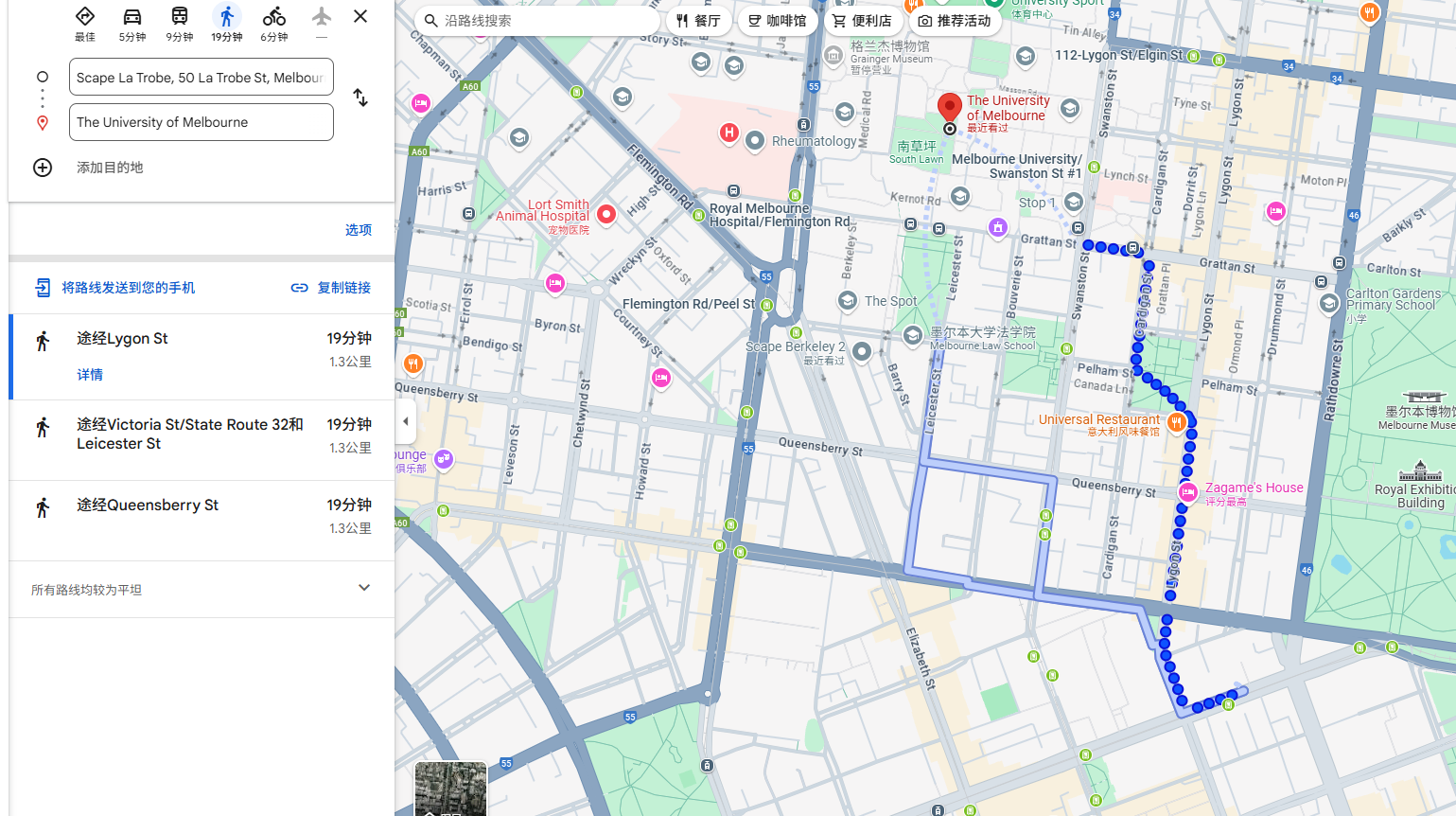Click copy link for this route

pos(331,288)
